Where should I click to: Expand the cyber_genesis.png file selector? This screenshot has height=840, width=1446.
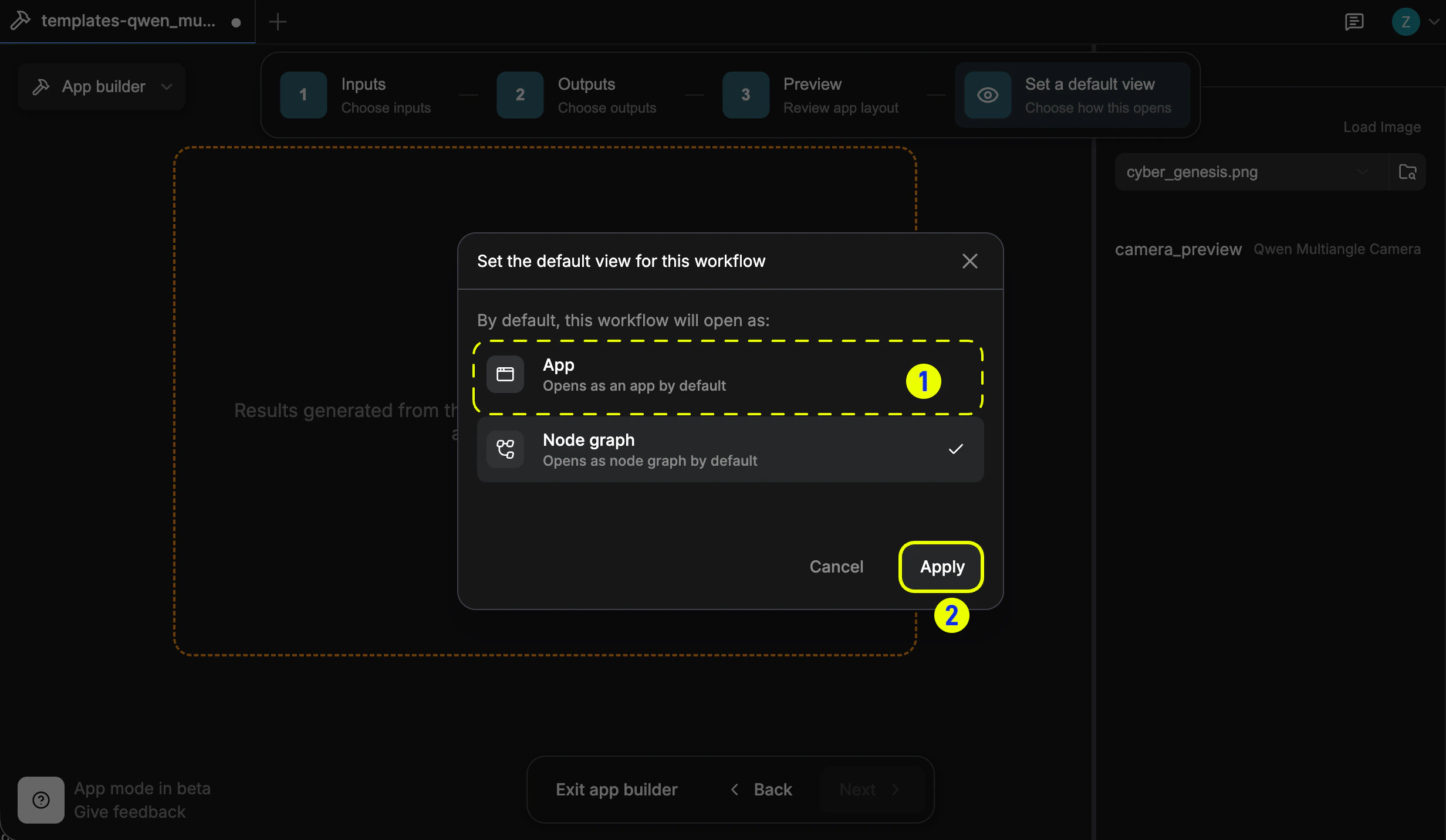1363,172
